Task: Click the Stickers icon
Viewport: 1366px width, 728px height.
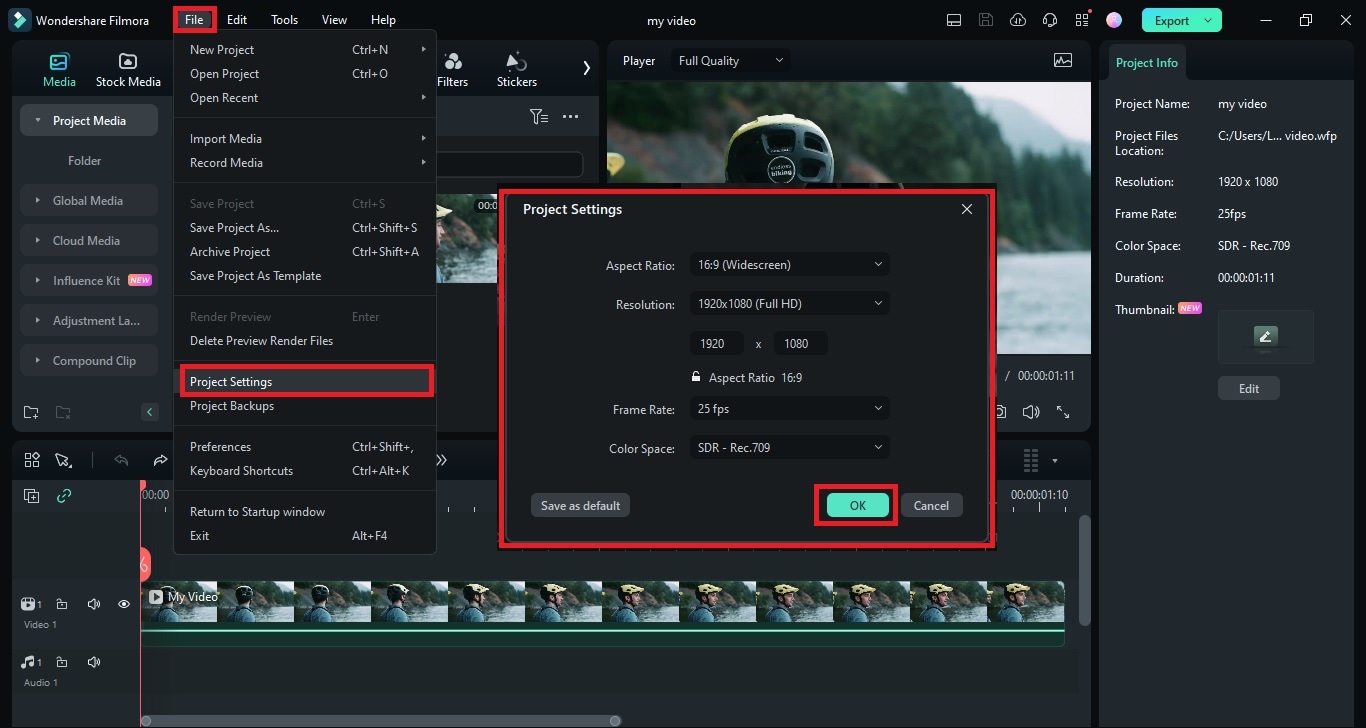Action: tap(517, 70)
